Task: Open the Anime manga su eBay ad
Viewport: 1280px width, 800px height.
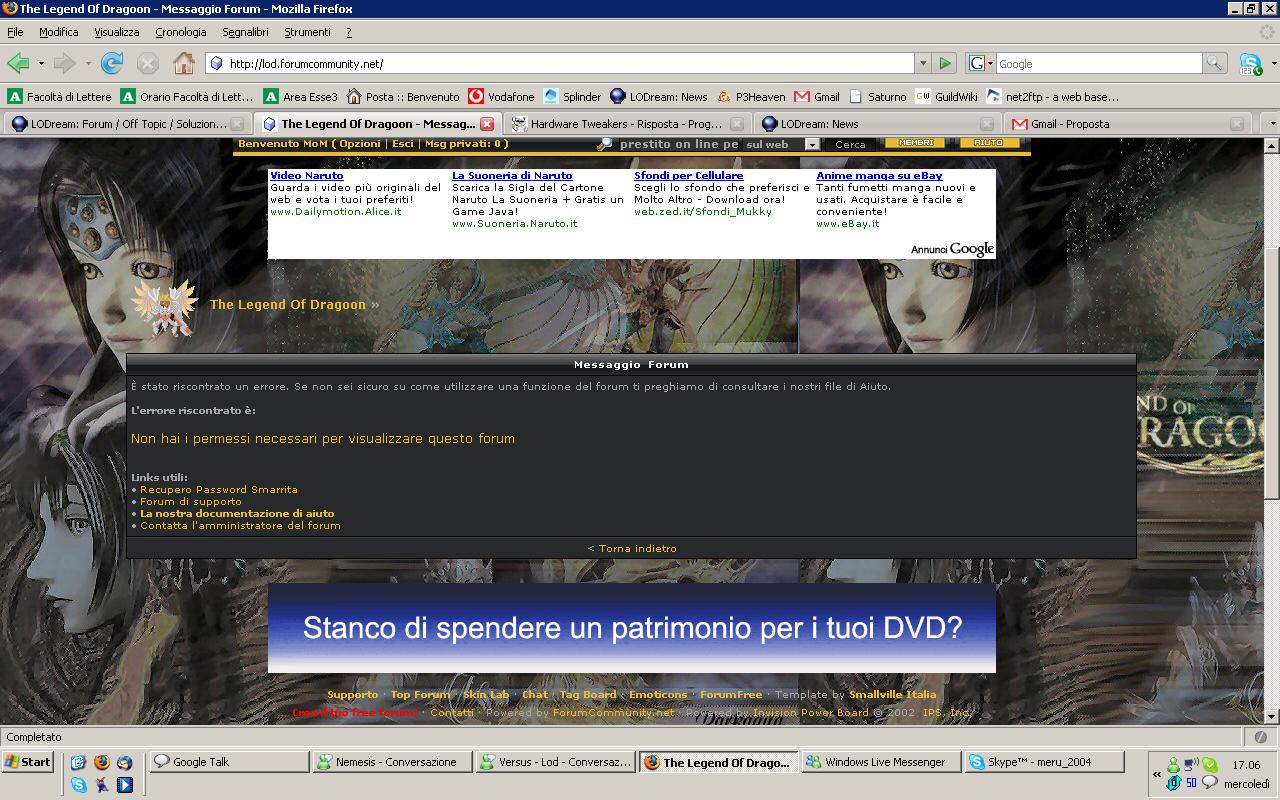Action: point(879,176)
